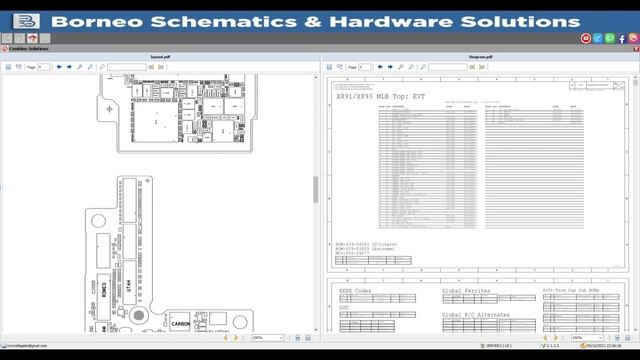Click the fit-page icon at bottom of diagram.pdf
This screenshot has width=640, height=360.
coord(628,338)
